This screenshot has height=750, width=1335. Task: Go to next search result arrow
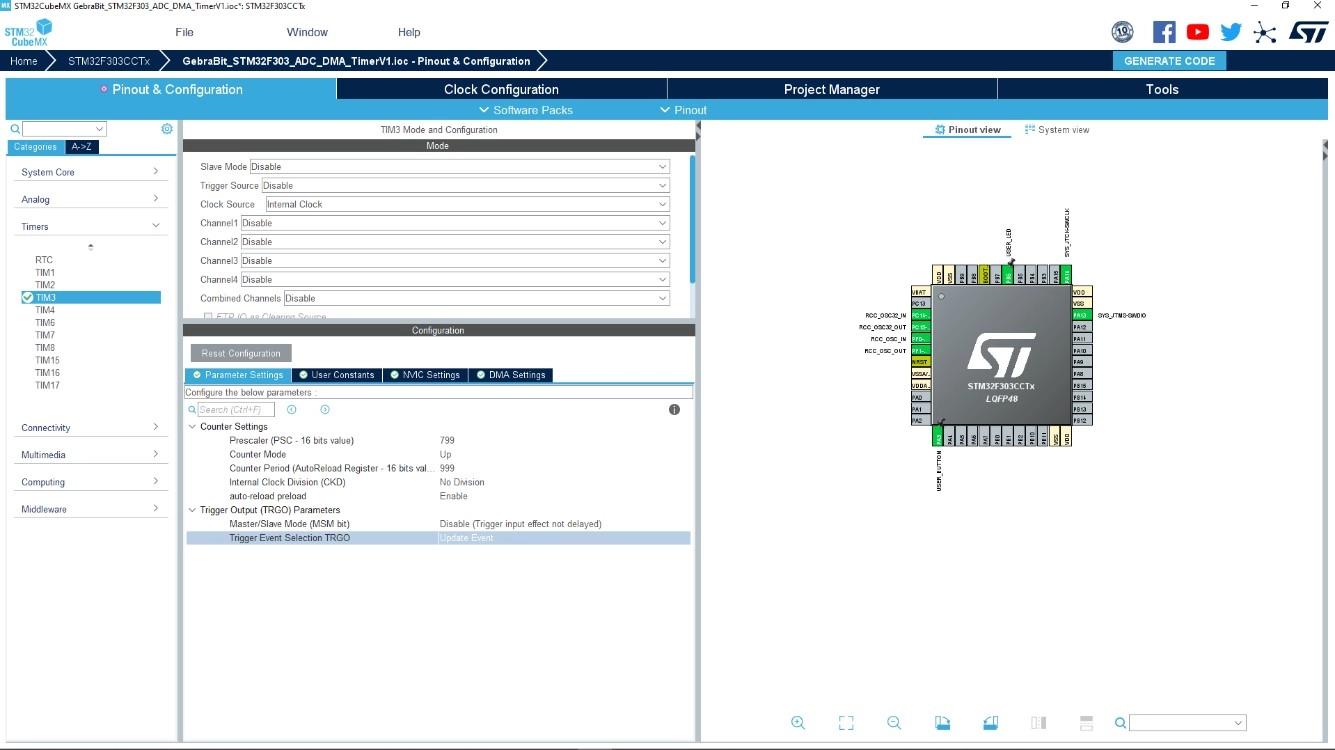tap(325, 410)
